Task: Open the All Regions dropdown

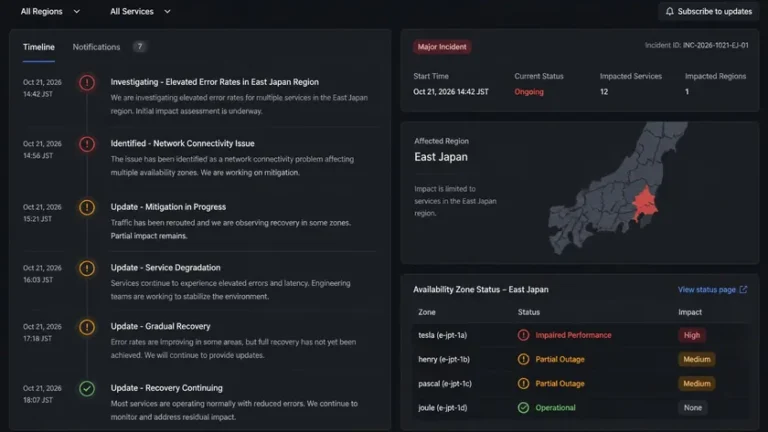Action: pyautogui.click(x=50, y=11)
